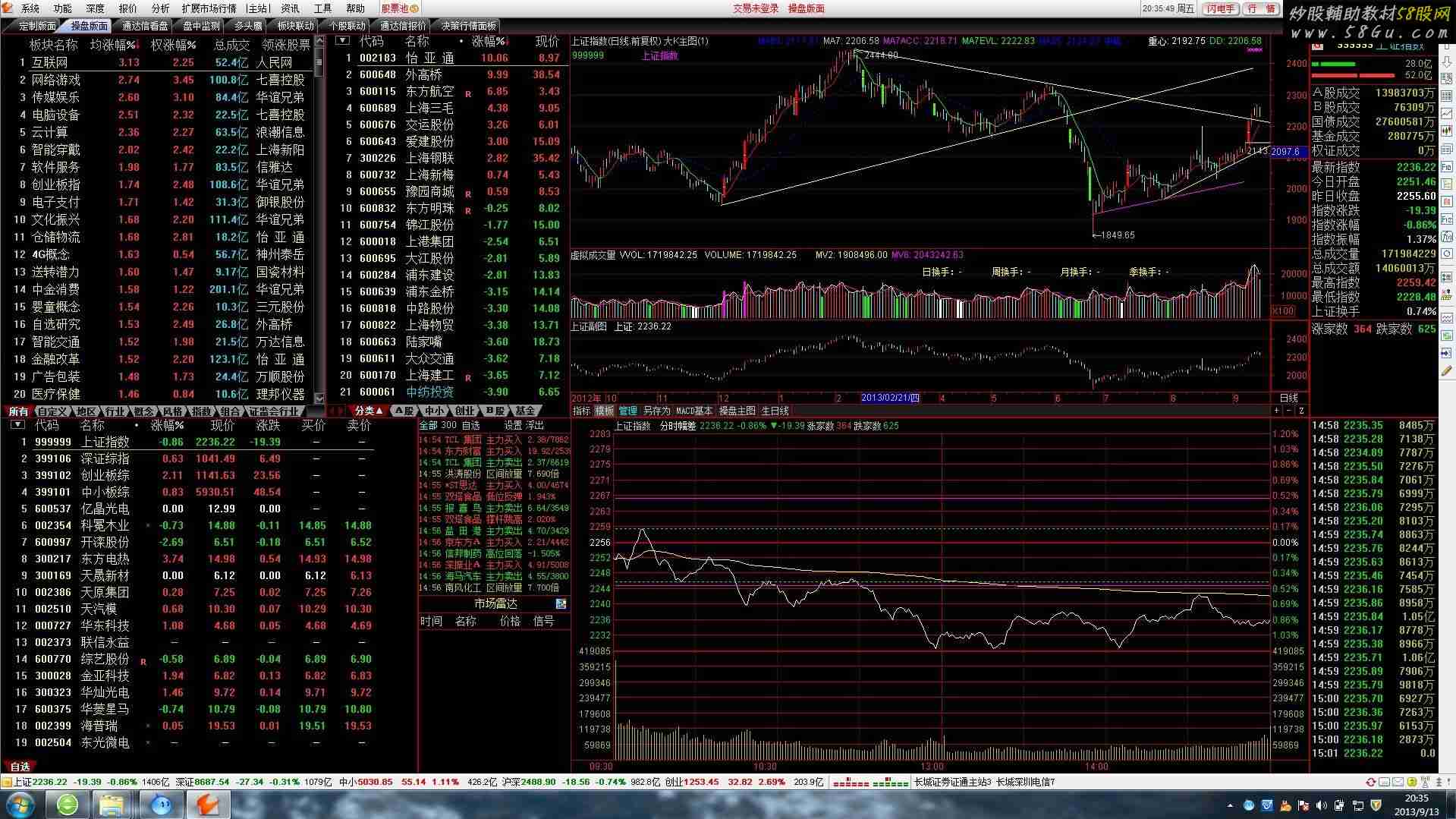The height and width of the screenshot is (819, 1456).
Task: Switch to 板块联动 tab
Action: click(295, 26)
